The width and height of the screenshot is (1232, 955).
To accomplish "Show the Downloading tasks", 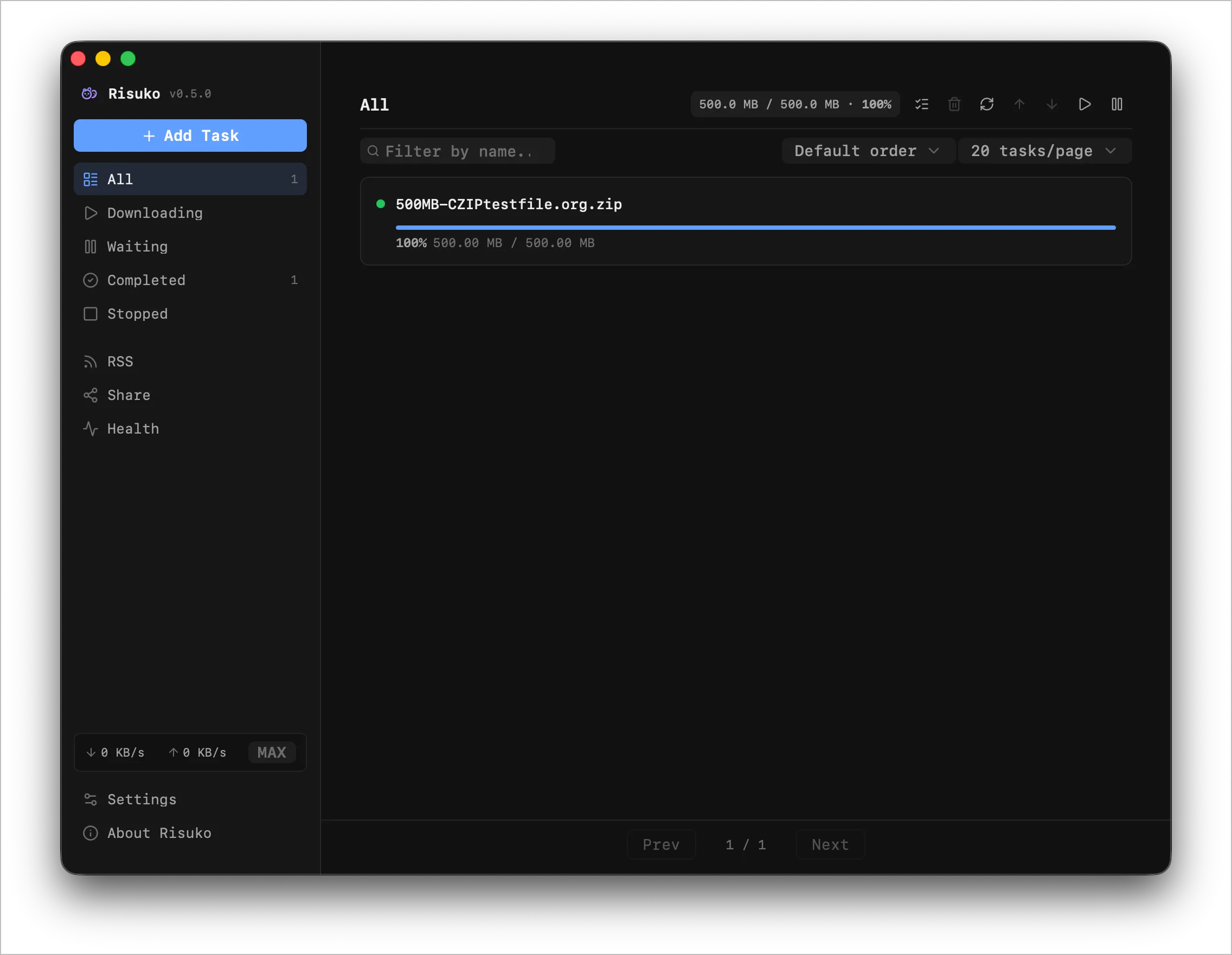I will [x=190, y=213].
